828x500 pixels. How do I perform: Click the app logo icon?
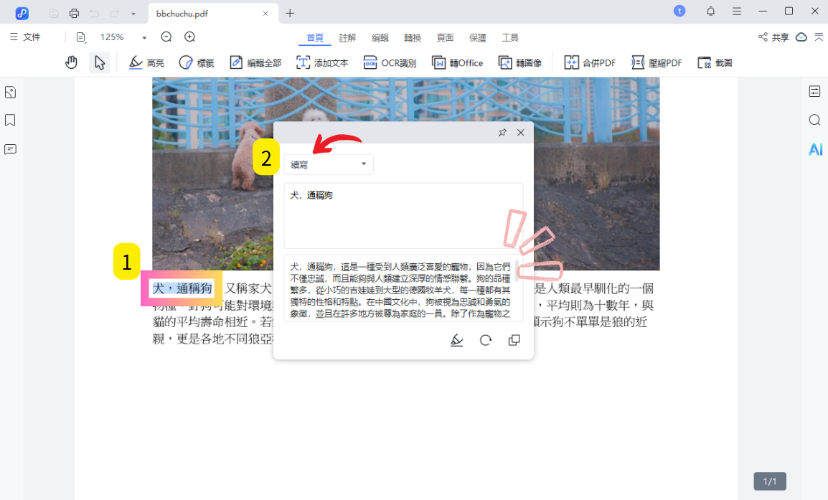(x=22, y=13)
